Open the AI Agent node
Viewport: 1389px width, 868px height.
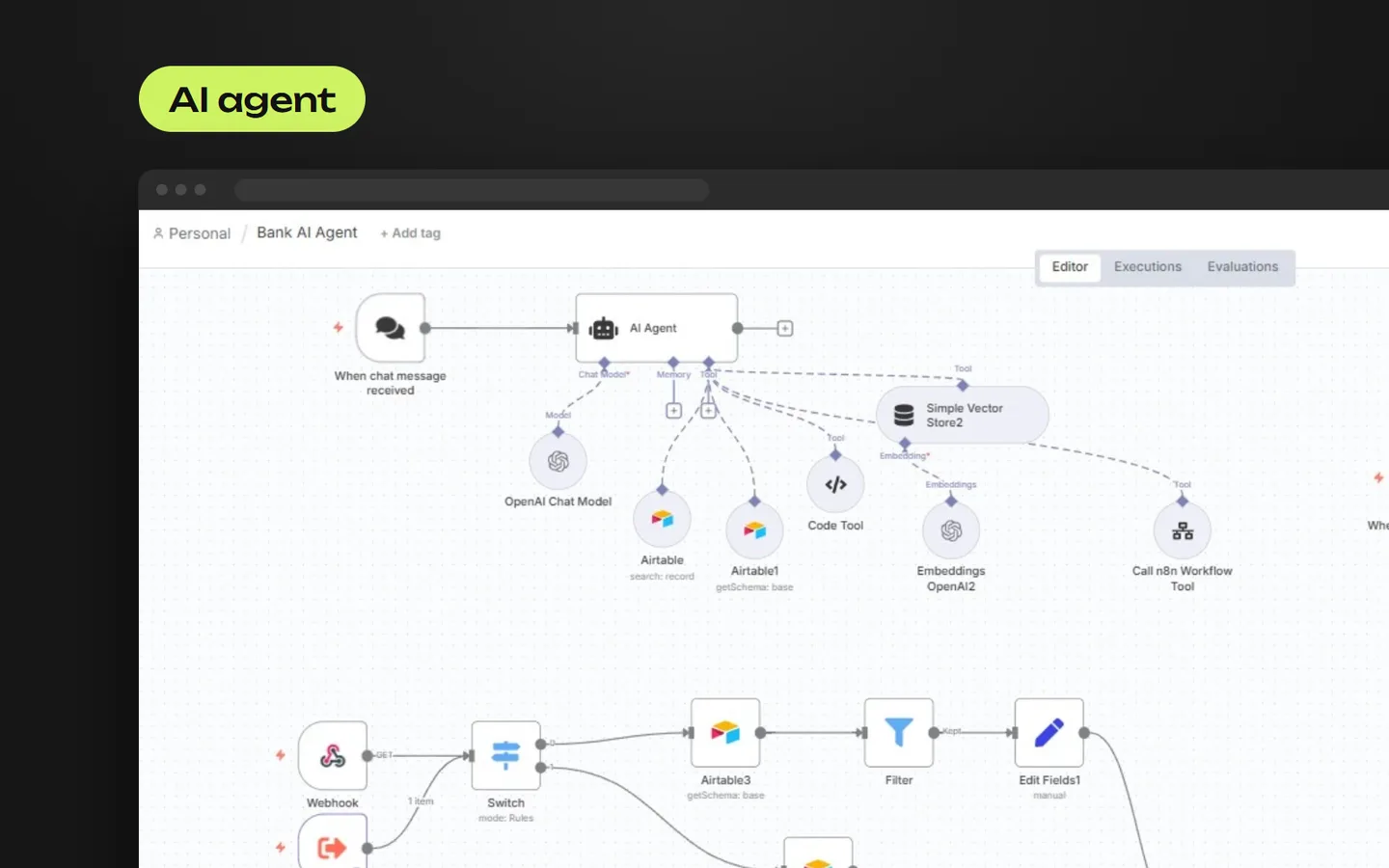657,328
